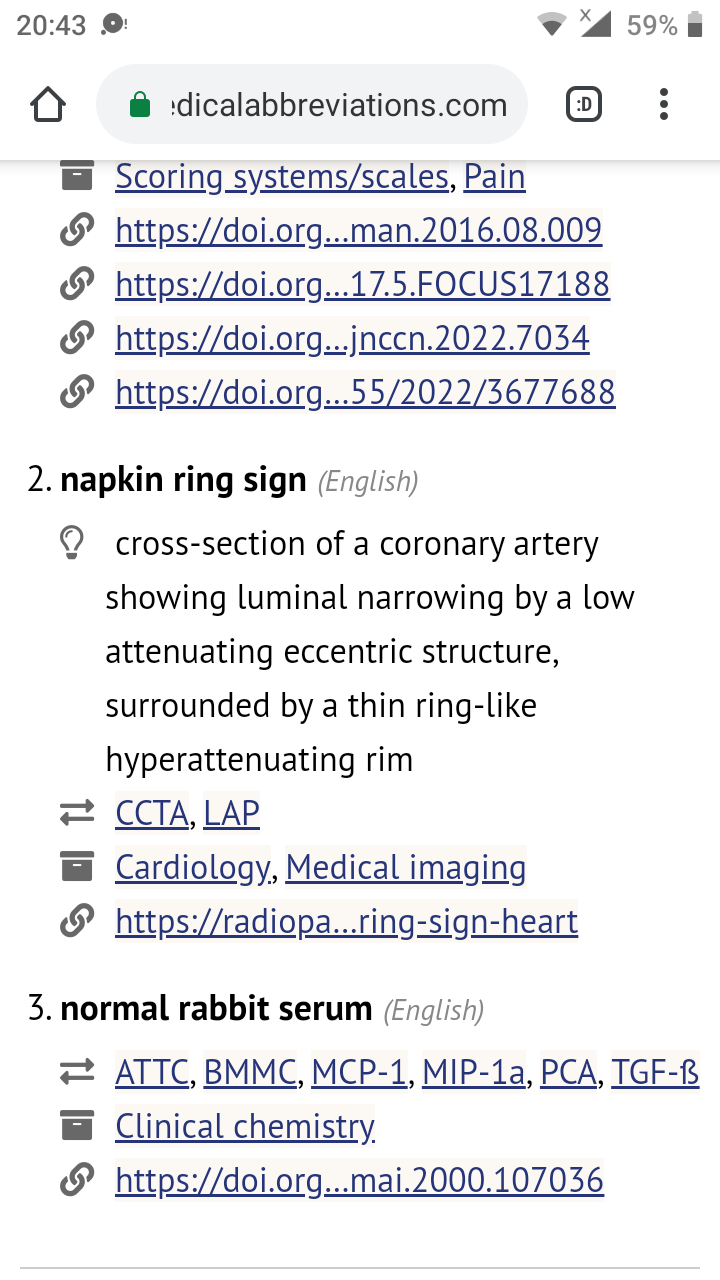This screenshot has width=720, height=1280.
Task: Follow the doi link ending man.2016.08.009
Action: [358, 231]
